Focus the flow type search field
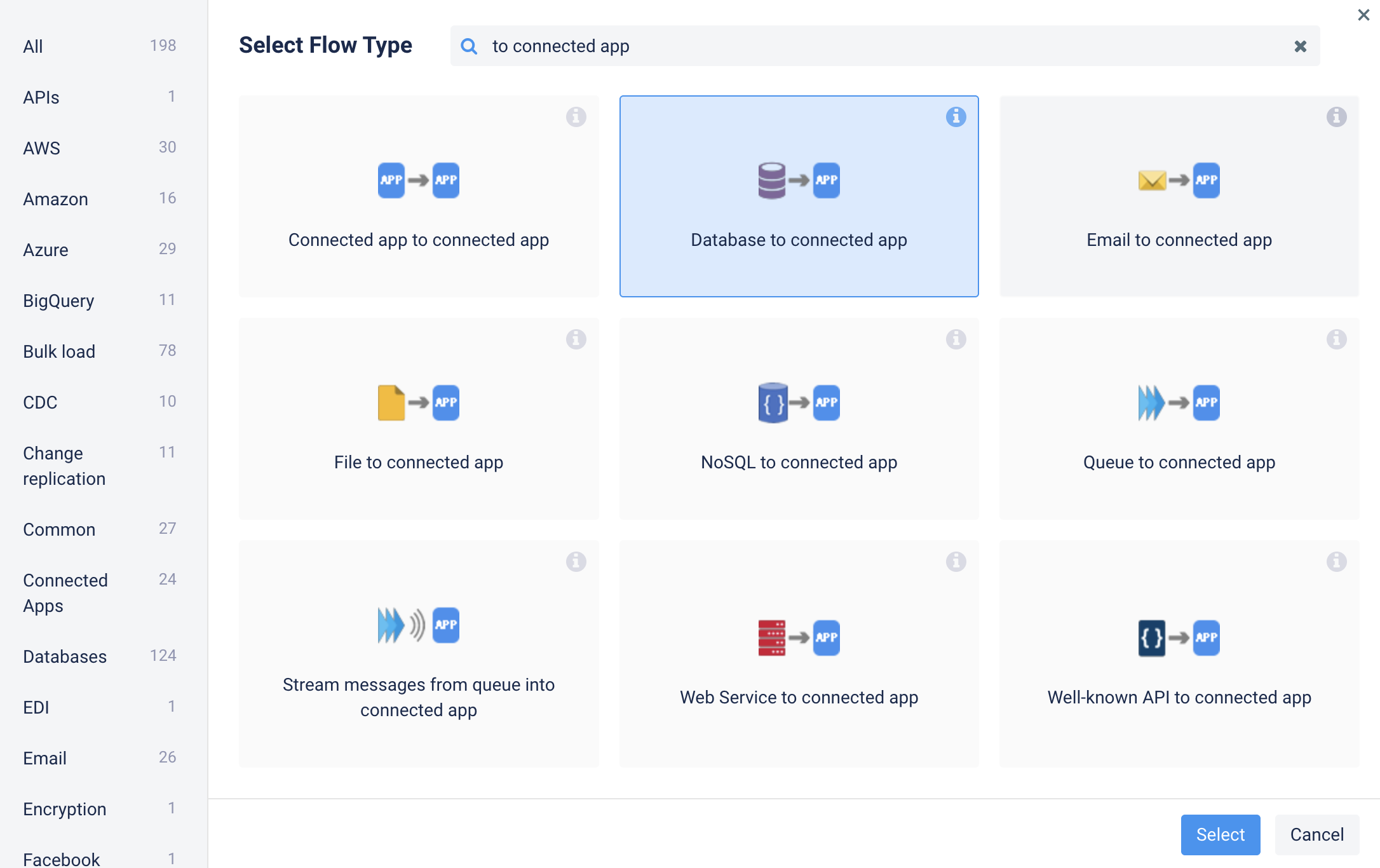 pyautogui.click(x=883, y=46)
